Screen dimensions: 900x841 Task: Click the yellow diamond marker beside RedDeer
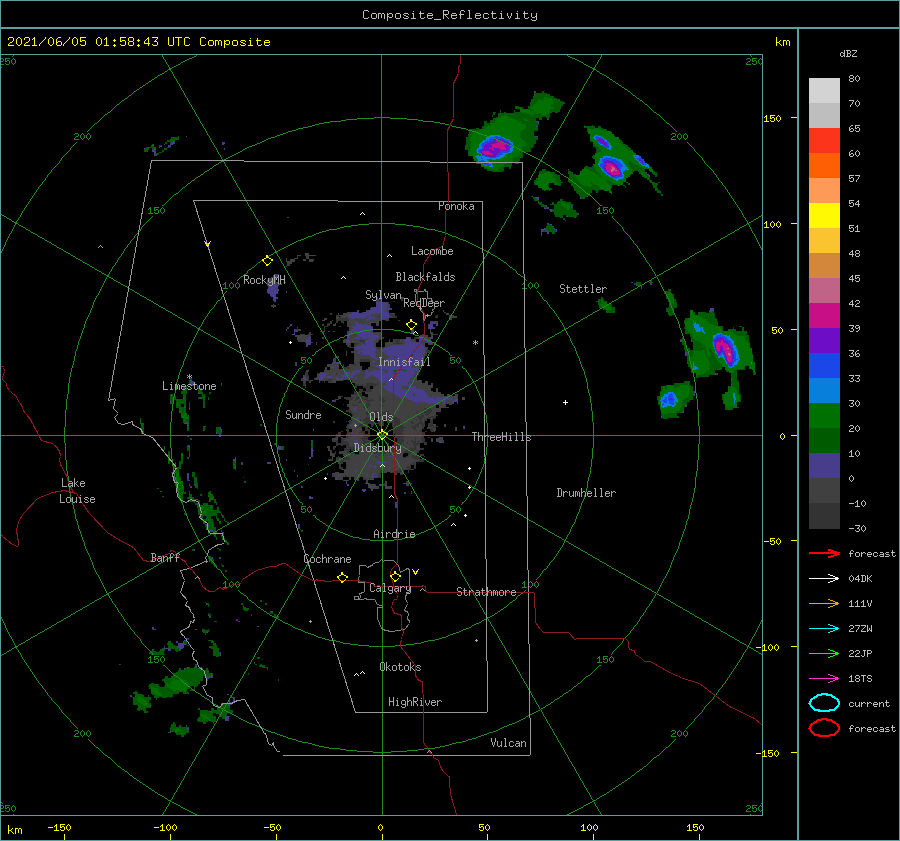click(x=412, y=325)
